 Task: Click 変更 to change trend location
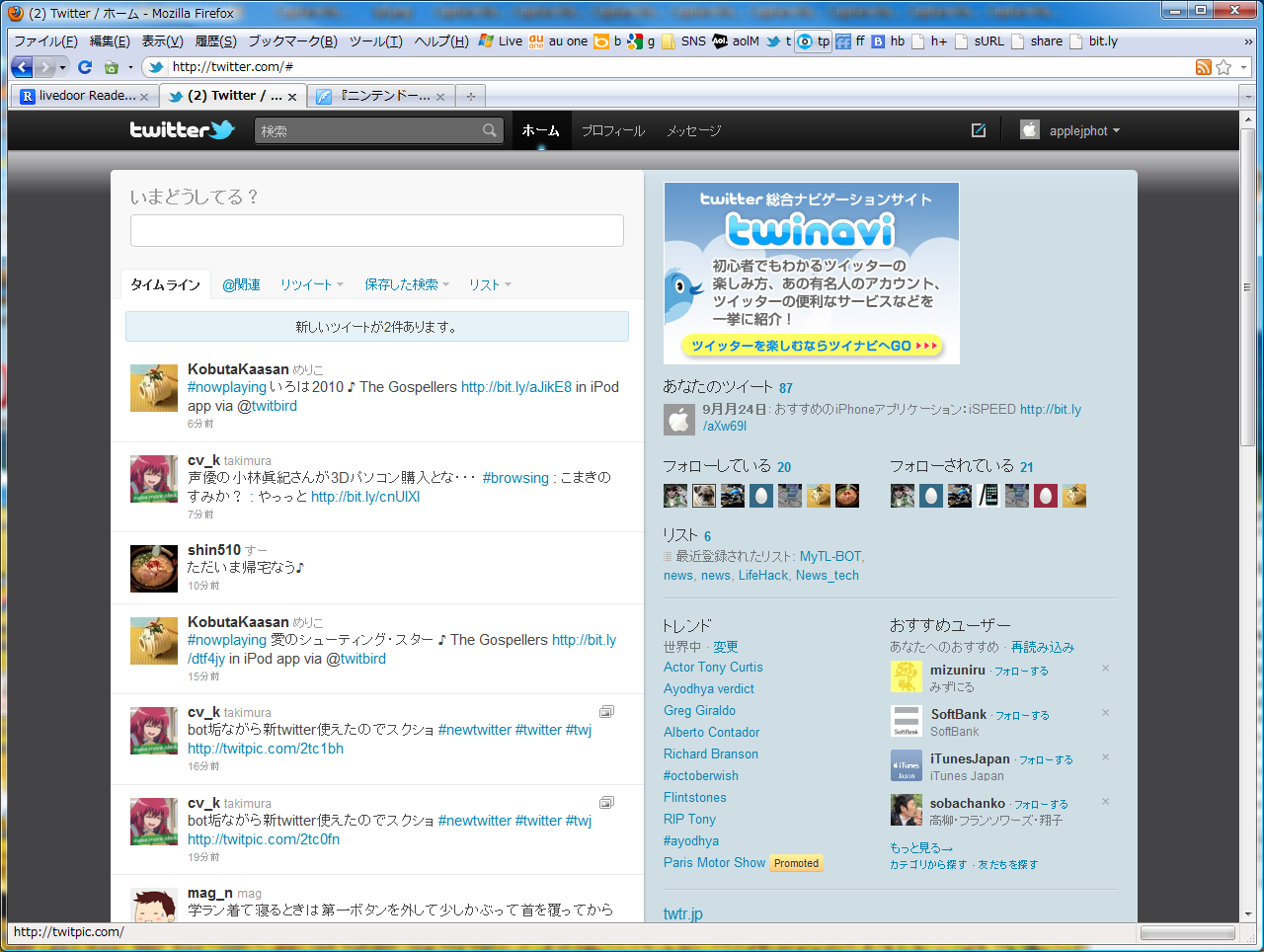pos(726,647)
